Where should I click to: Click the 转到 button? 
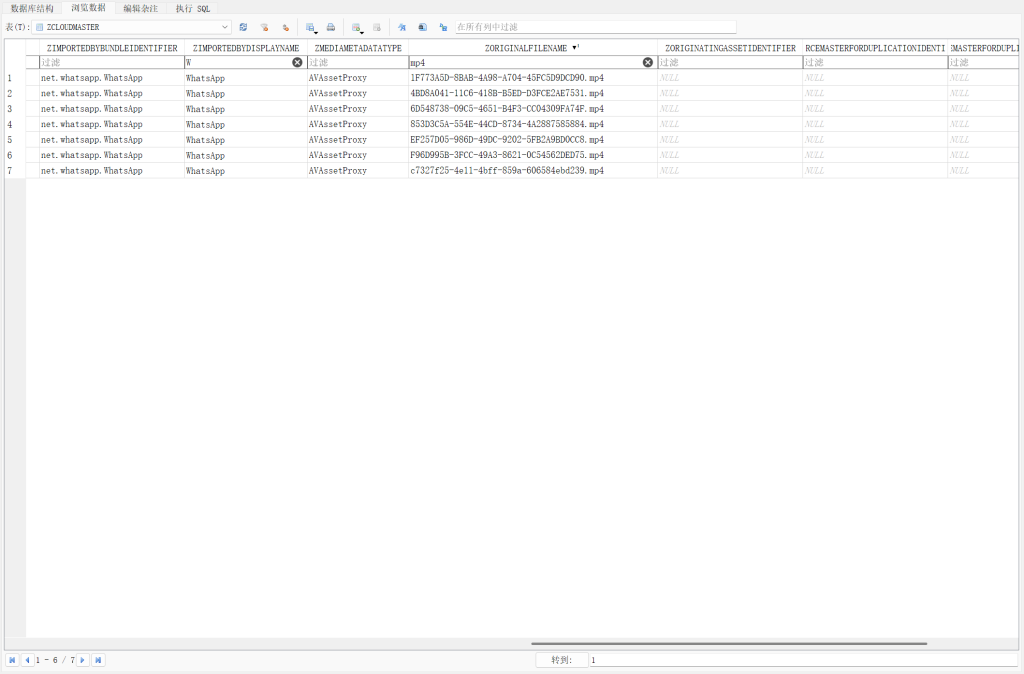tap(560, 660)
